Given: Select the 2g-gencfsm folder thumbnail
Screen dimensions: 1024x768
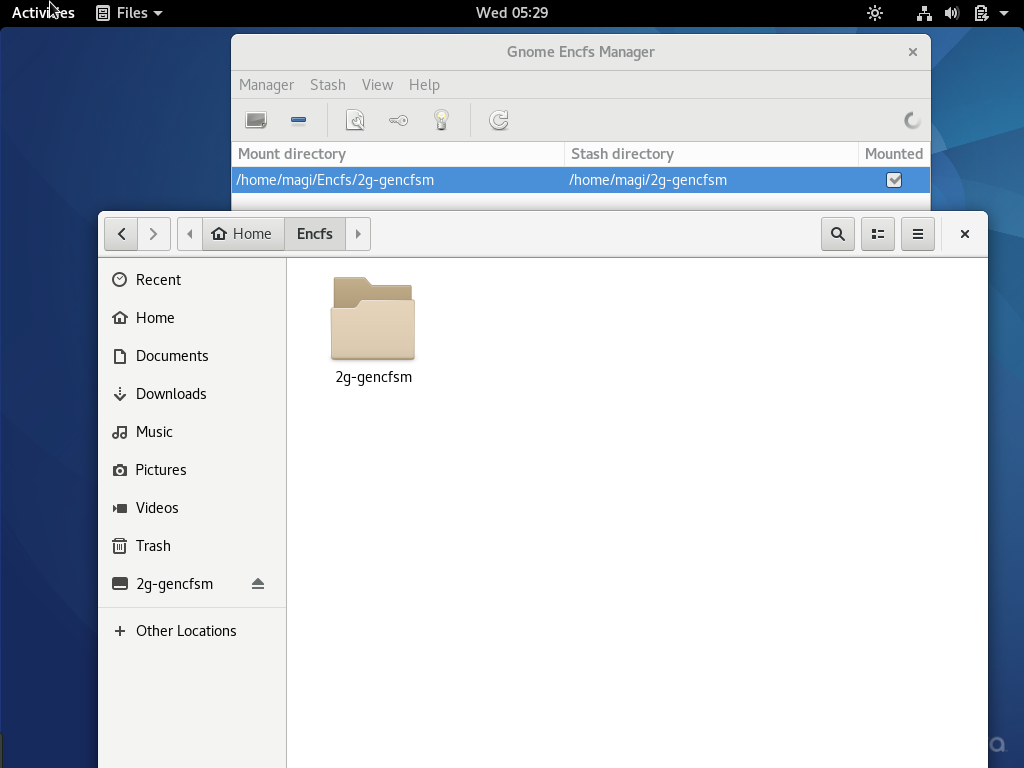Looking at the screenshot, I should coord(373,319).
